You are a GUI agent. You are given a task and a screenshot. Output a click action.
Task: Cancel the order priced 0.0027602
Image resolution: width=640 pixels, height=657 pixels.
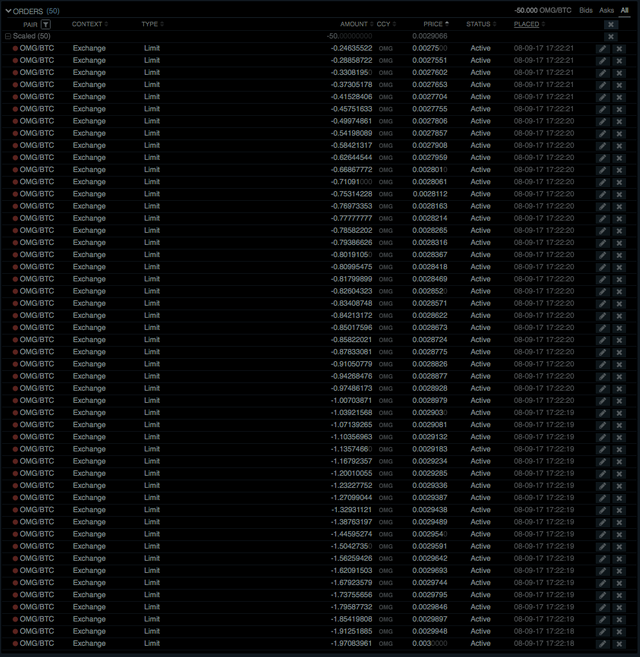coord(619,73)
